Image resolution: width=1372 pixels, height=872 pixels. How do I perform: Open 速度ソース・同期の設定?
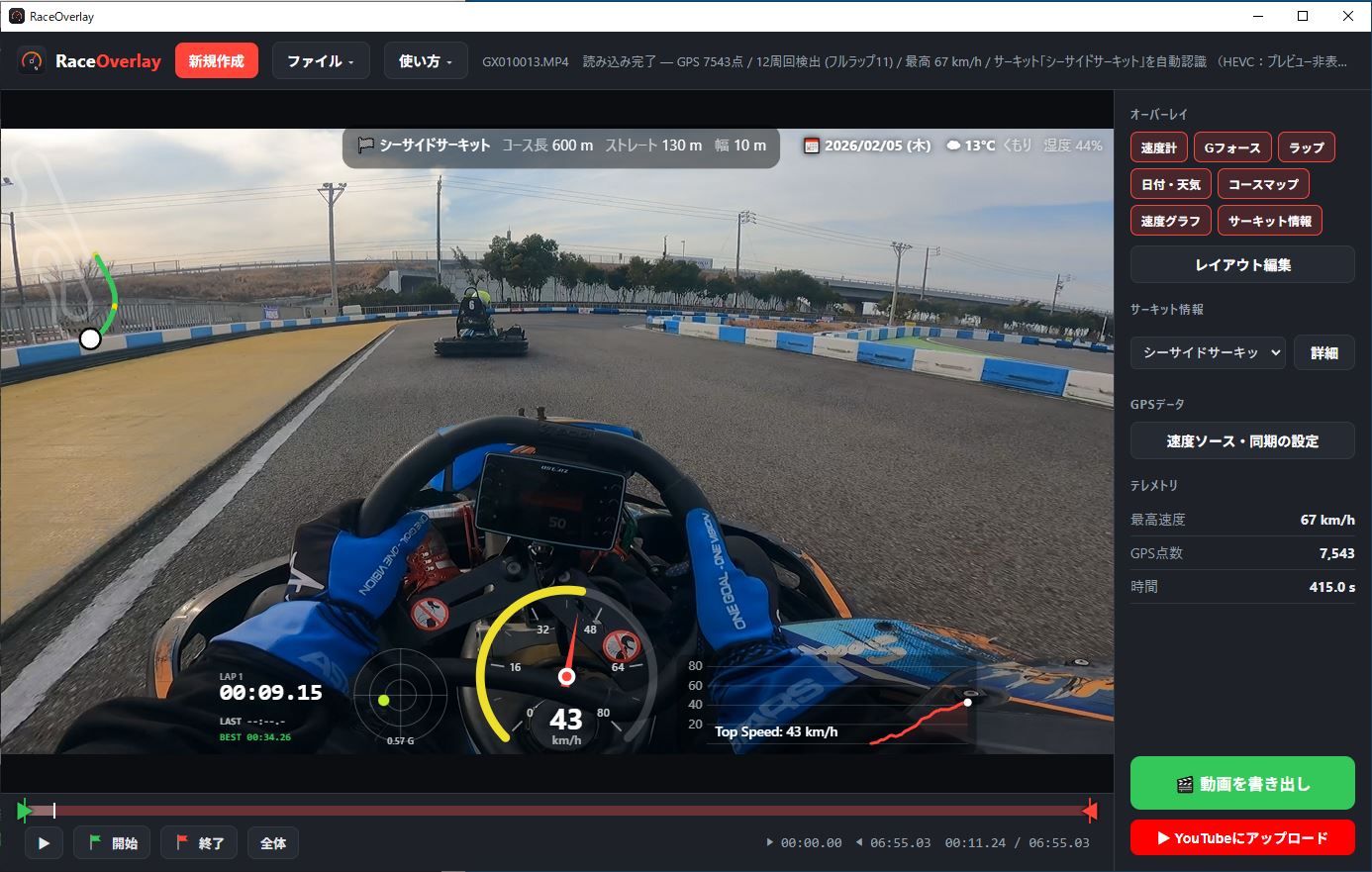(x=1242, y=441)
